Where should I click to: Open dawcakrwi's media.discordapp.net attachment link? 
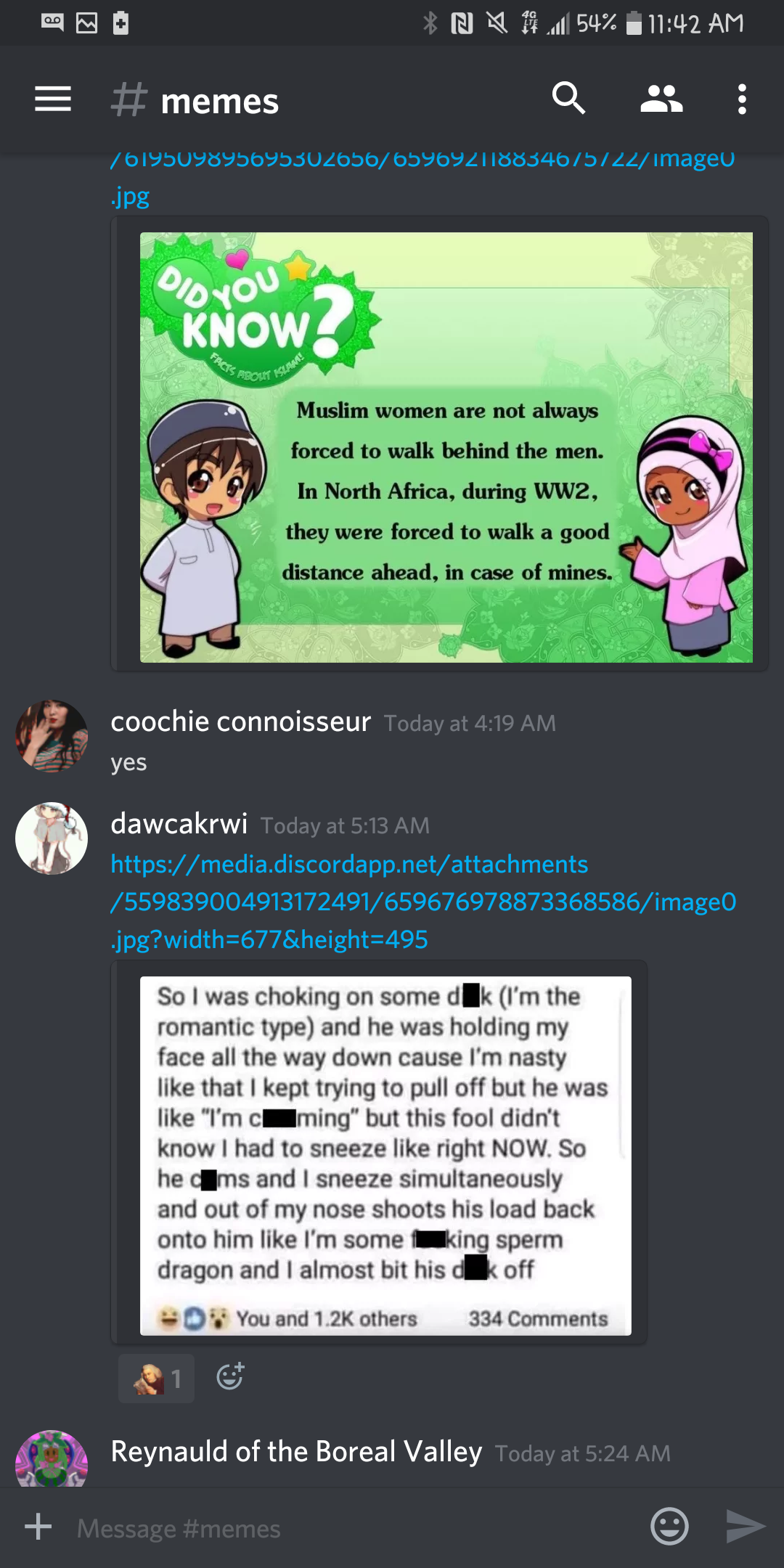(423, 902)
